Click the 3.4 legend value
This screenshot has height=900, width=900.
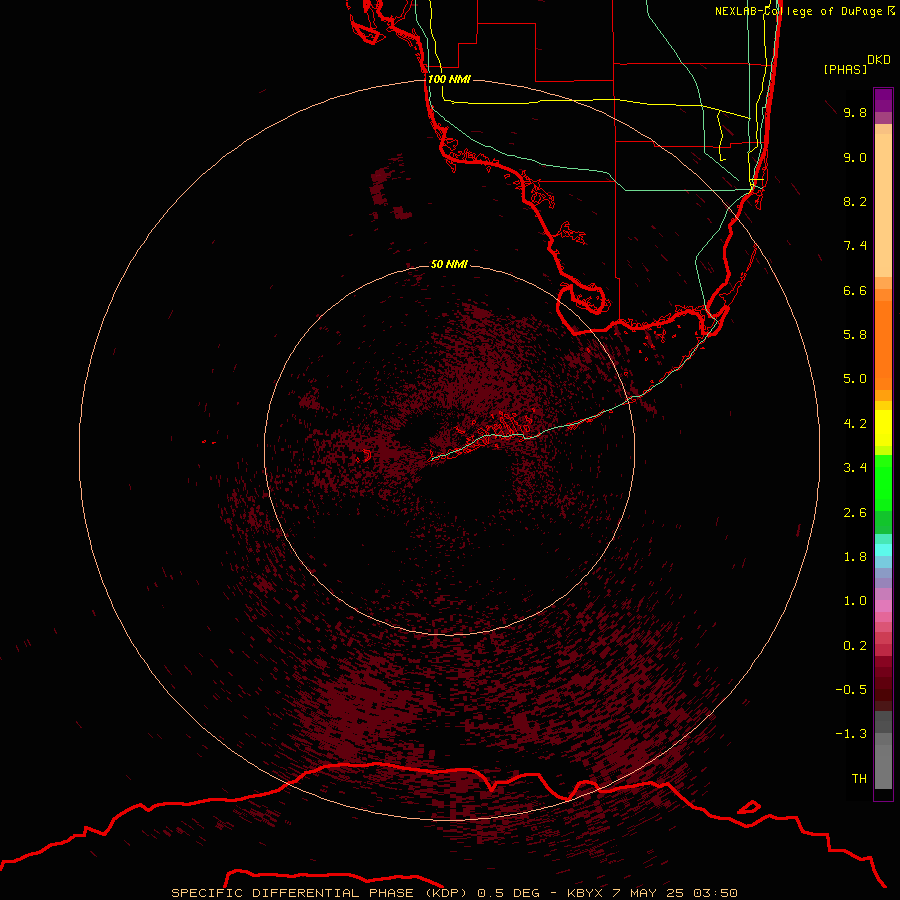855,468
